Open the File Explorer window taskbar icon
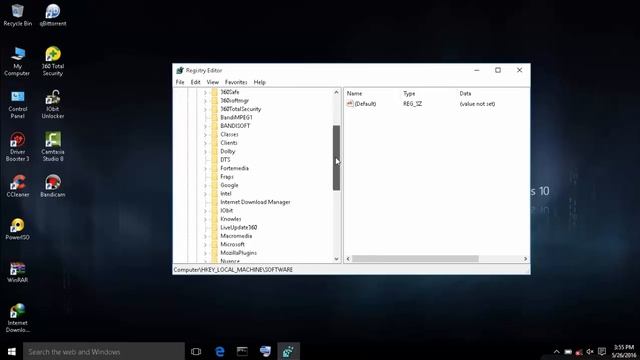 coord(242,351)
